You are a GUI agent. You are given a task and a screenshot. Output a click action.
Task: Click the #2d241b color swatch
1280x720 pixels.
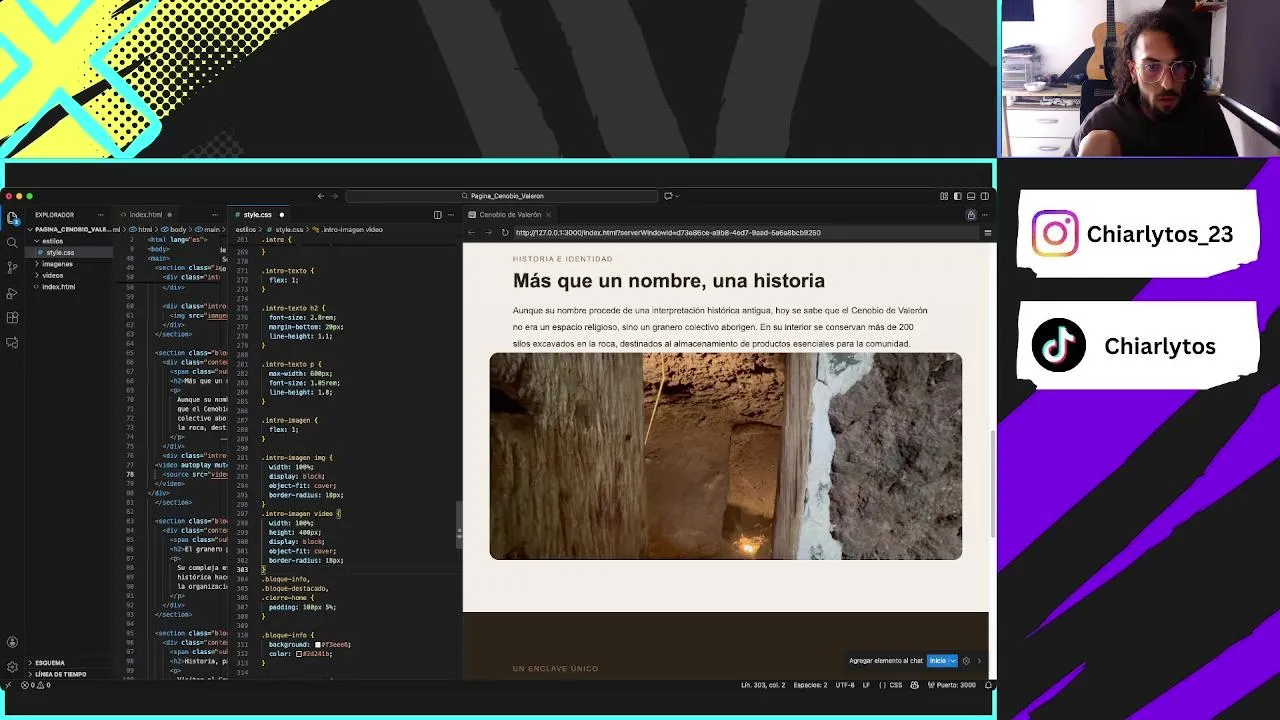(299, 654)
